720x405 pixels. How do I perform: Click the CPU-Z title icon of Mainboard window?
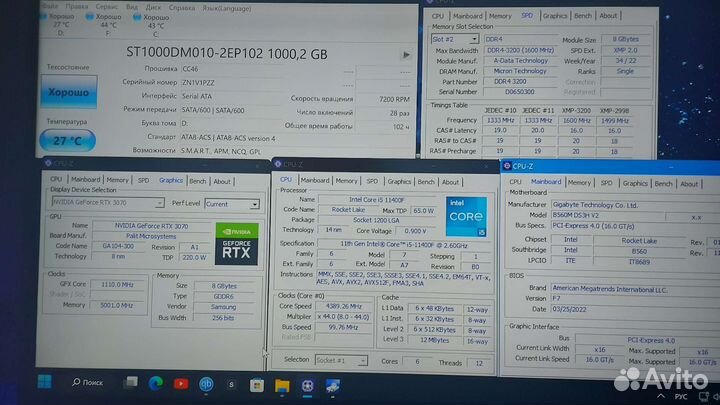coord(507,166)
